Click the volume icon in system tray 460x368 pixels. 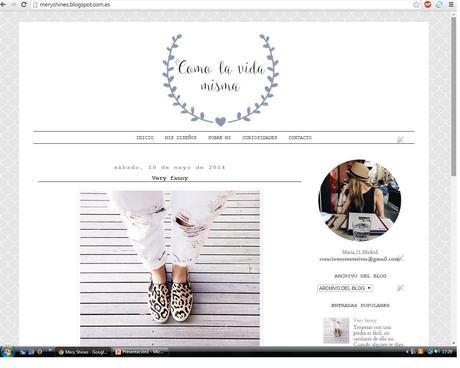[436, 352]
